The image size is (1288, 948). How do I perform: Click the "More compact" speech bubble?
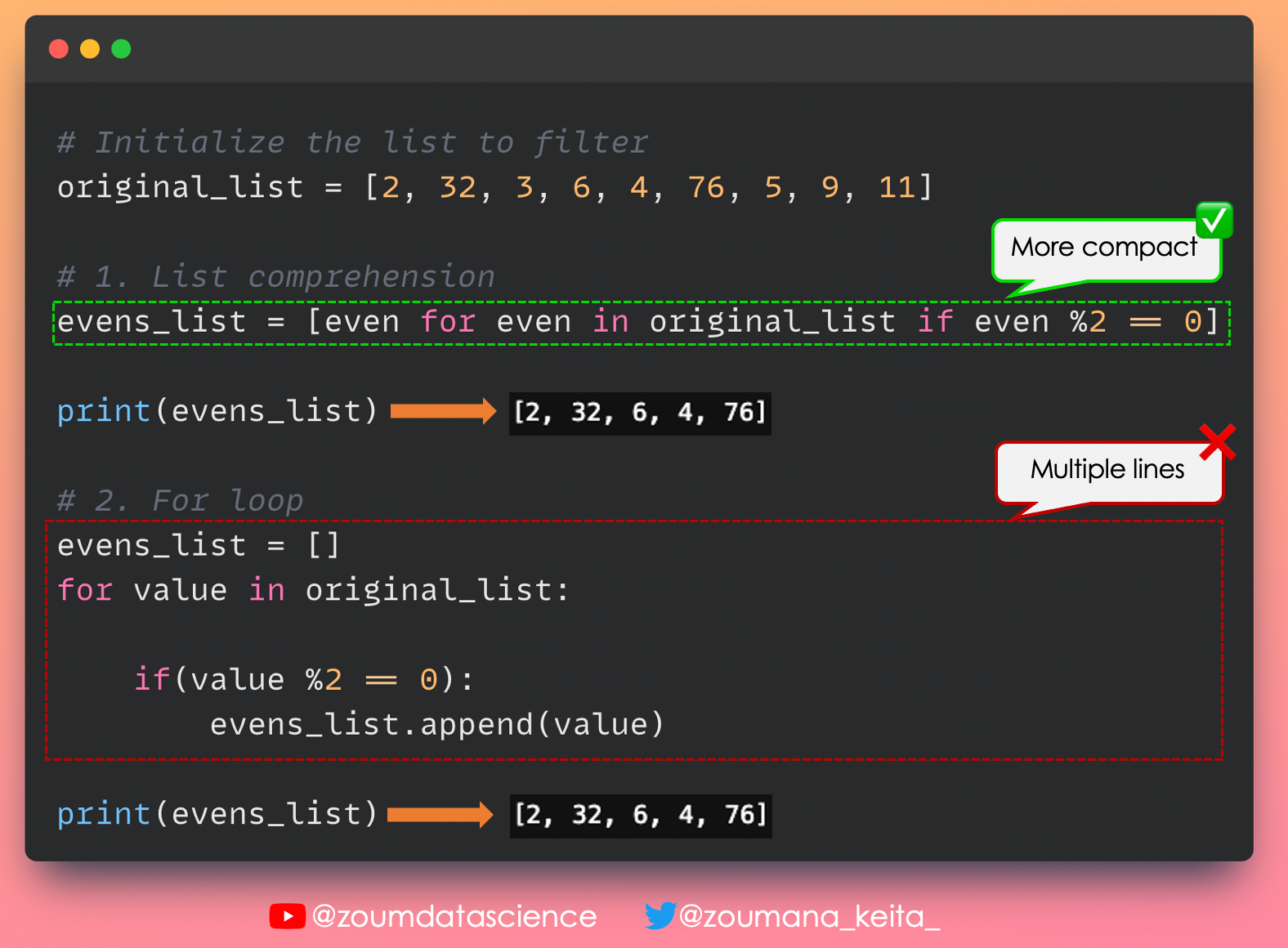pos(1103,249)
